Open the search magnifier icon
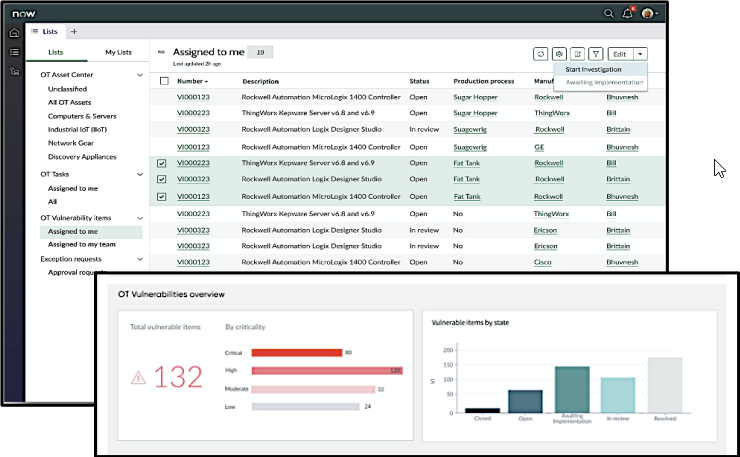Image resolution: width=740 pixels, height=457 pixels. [609, 14]
